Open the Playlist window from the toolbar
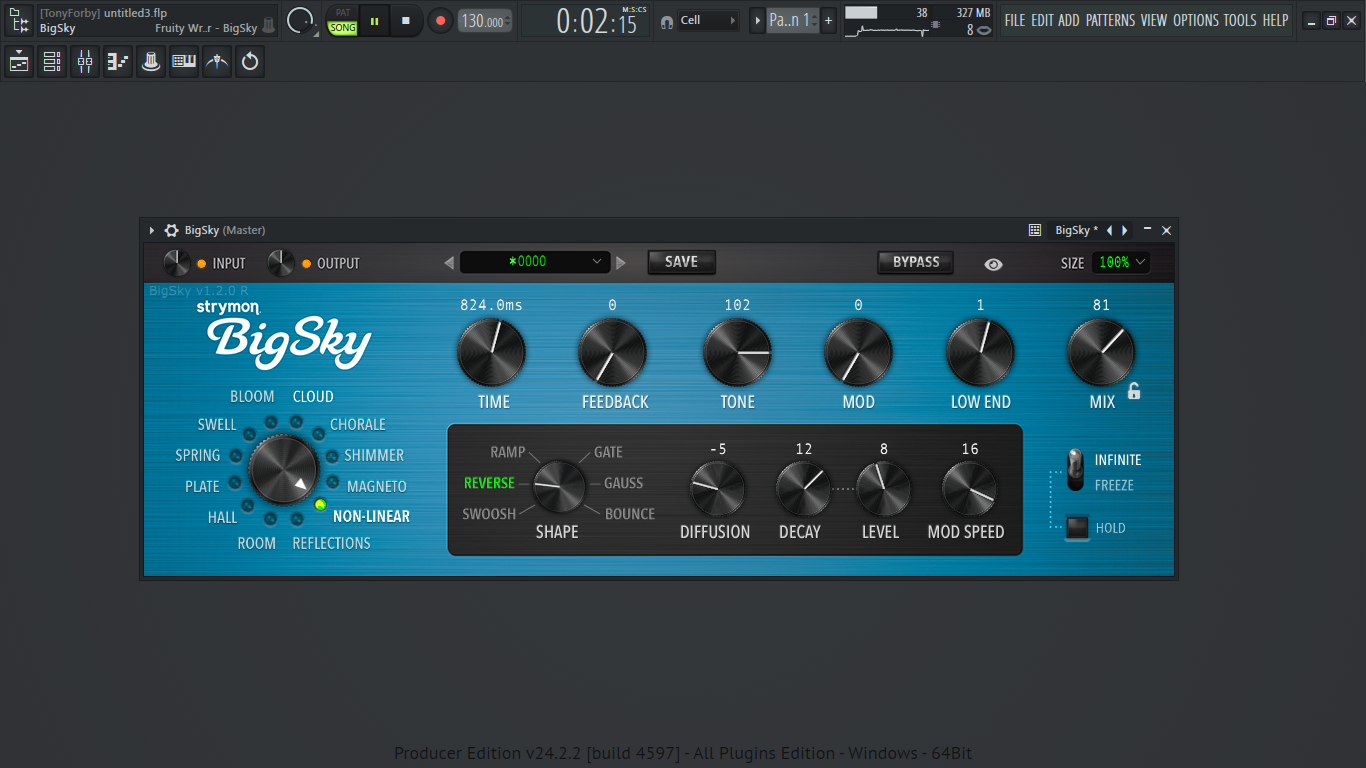 (x=19, y=63)
